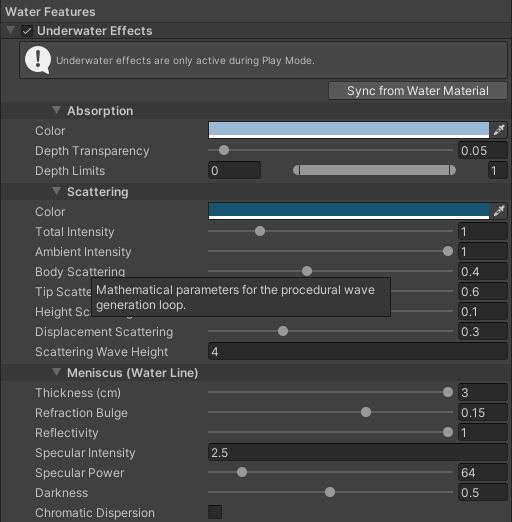Collapse the Scattering section

(x=56, y=191)
